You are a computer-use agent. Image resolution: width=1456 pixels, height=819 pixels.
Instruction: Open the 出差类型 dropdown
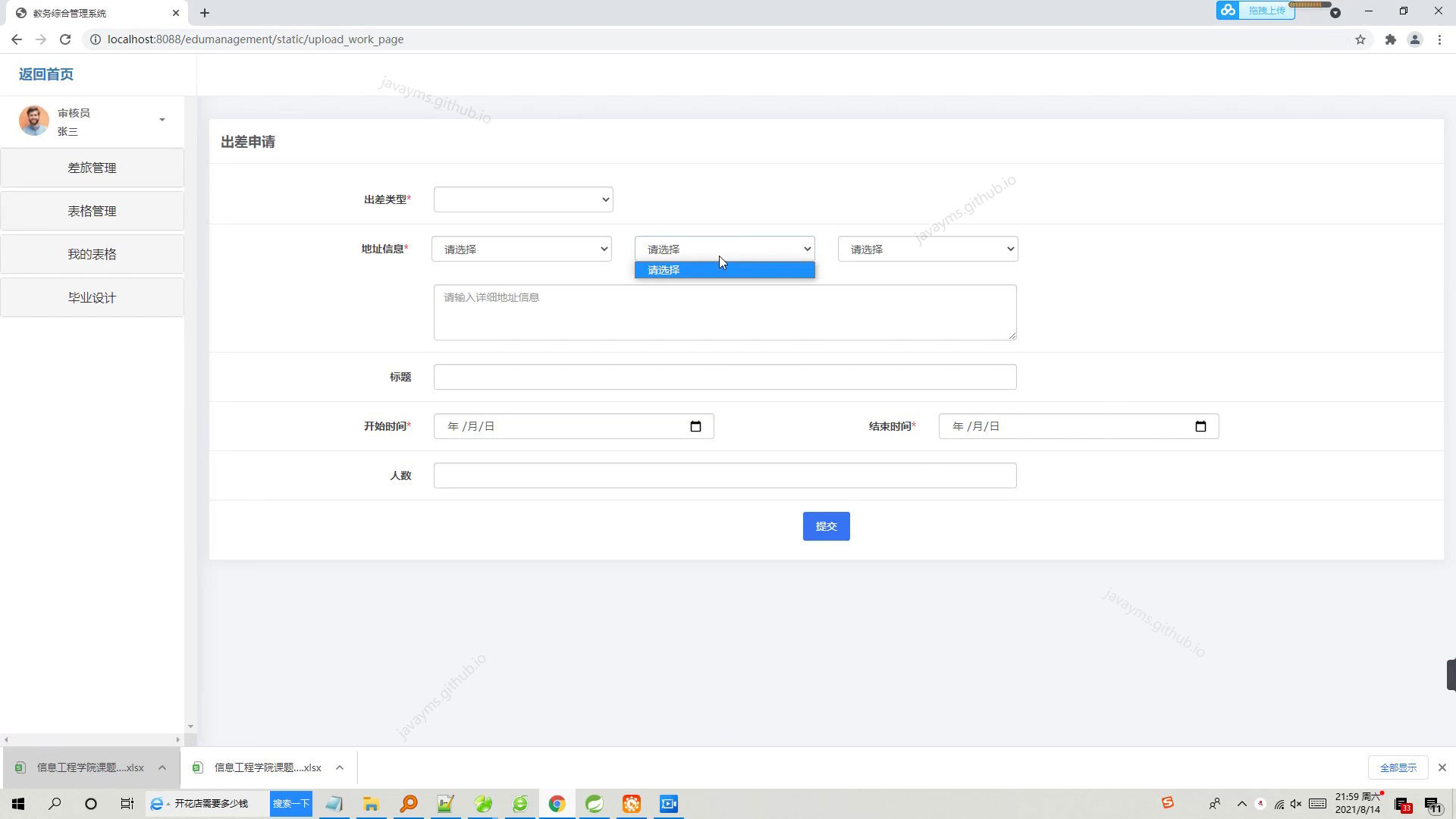point(522,199)
